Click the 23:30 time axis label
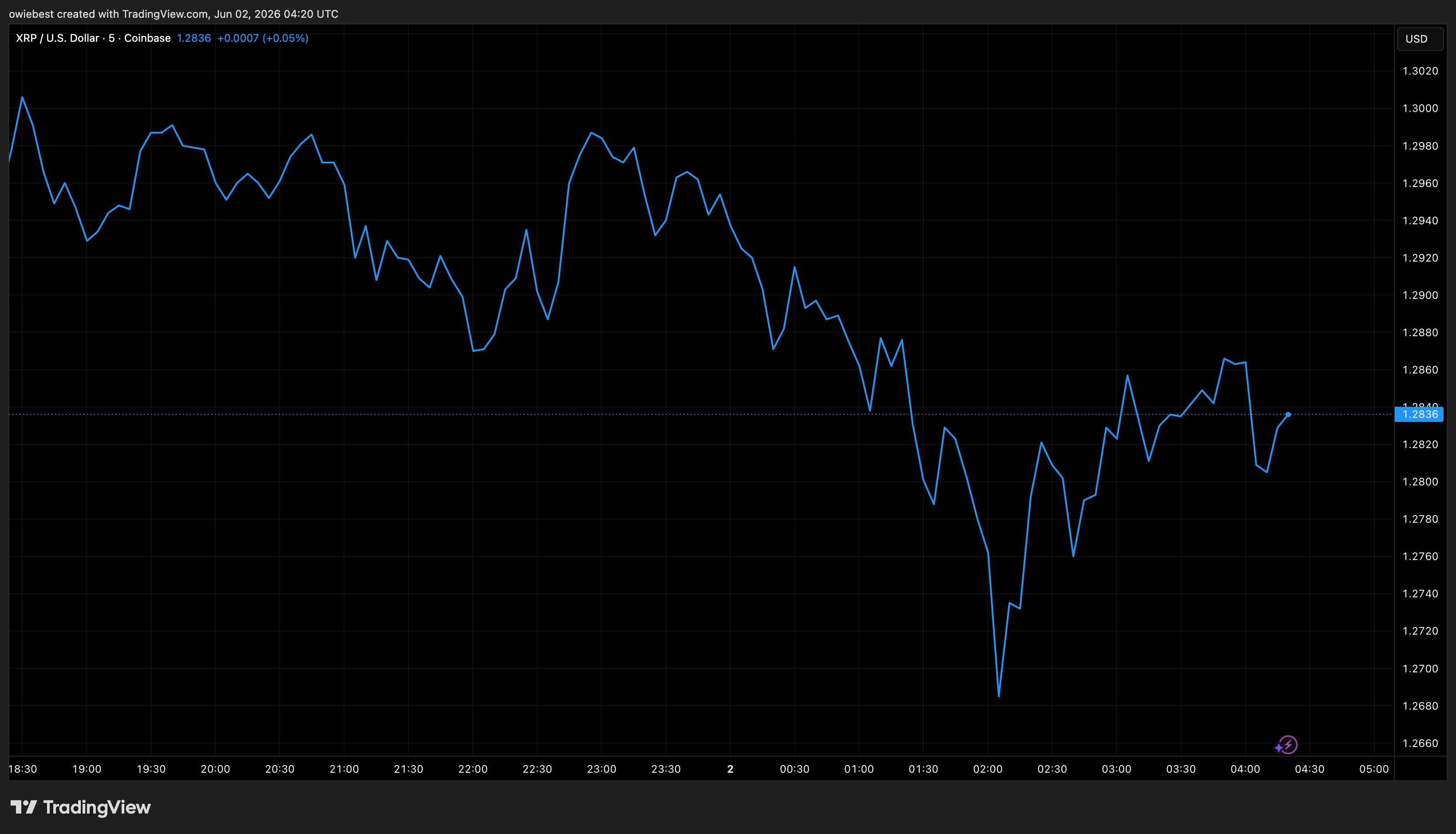This screenshot has width=1456, height=834. pos(666,769)
